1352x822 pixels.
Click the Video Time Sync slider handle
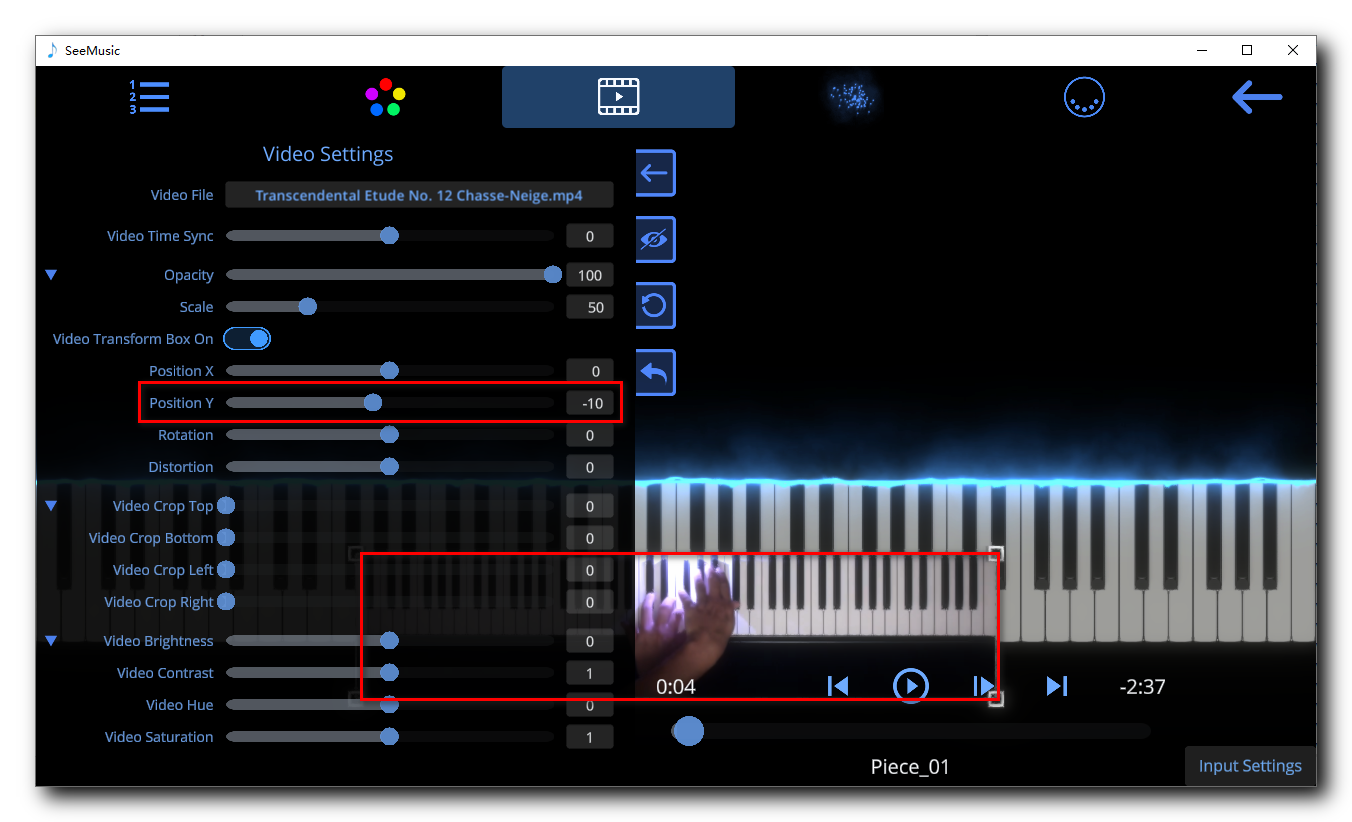390,236
